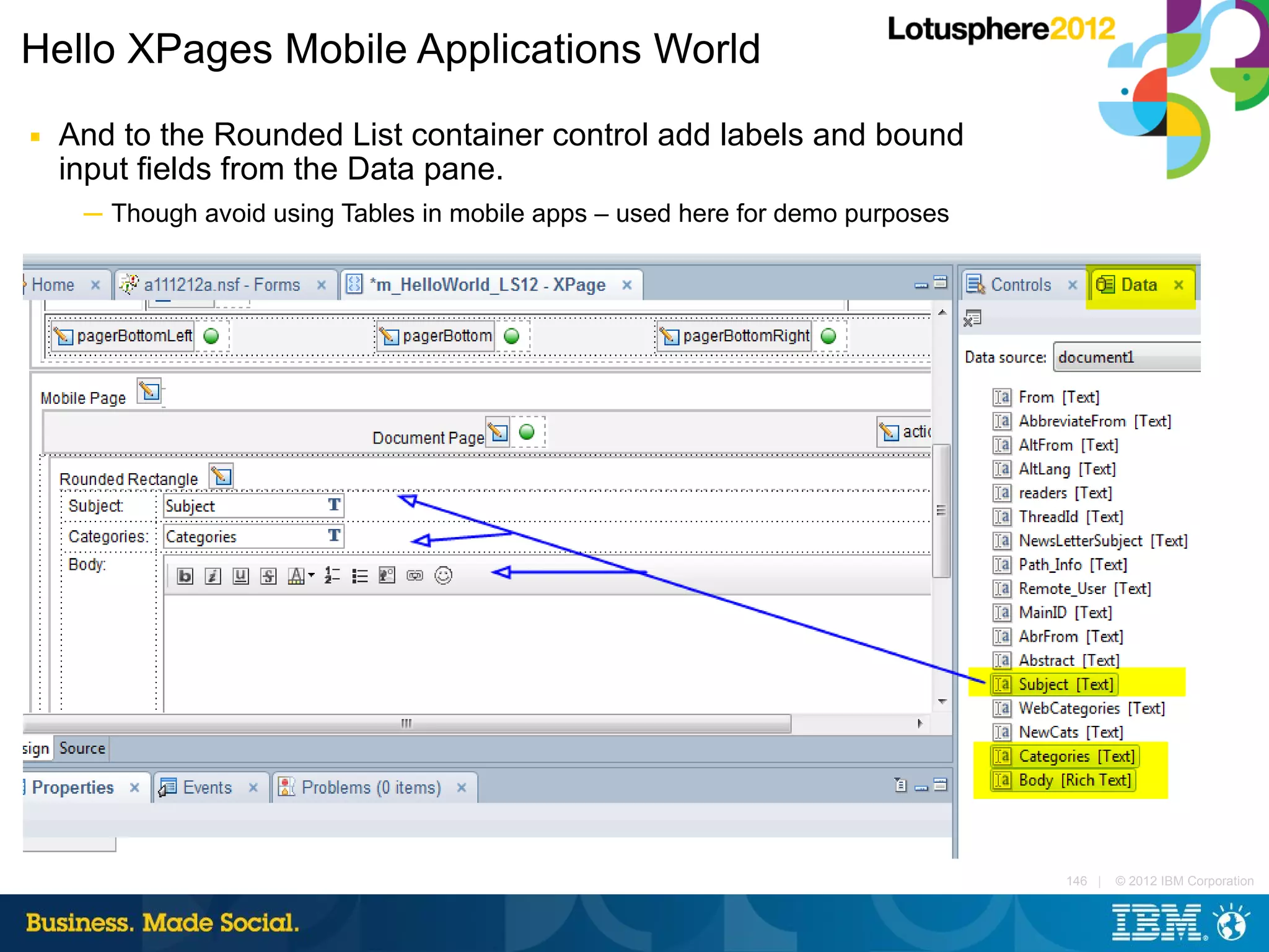Close the Problems tab
The image size is (1269, 952).
[461, 787]
